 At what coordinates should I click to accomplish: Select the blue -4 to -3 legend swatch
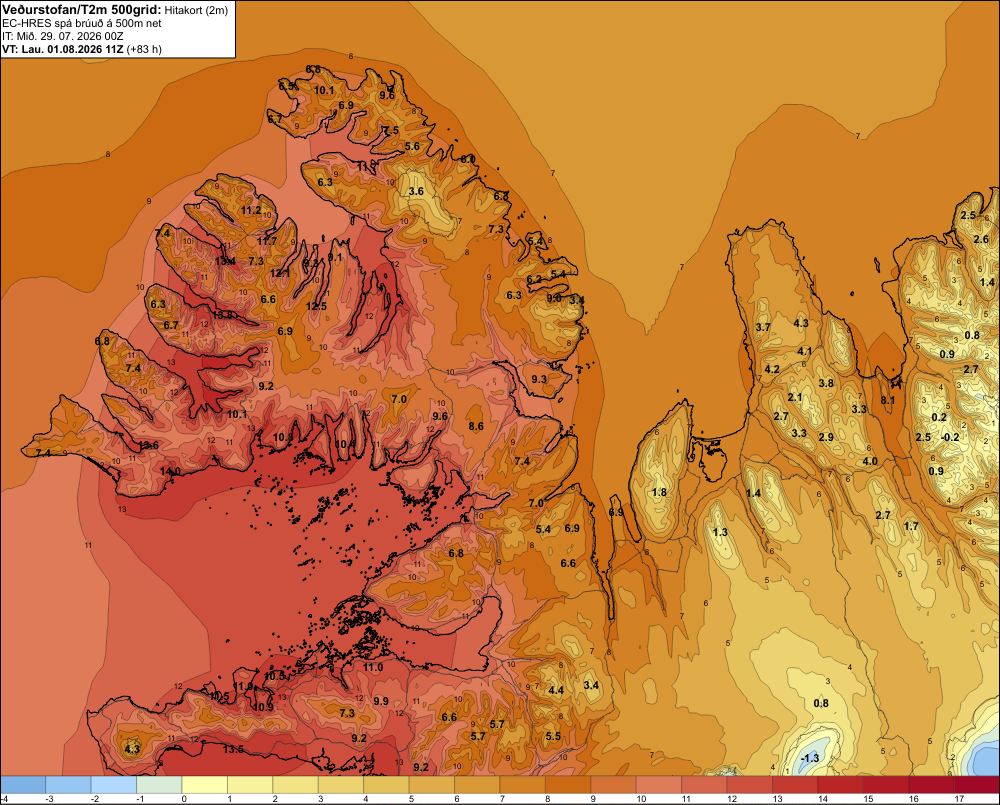pos(23,785)
